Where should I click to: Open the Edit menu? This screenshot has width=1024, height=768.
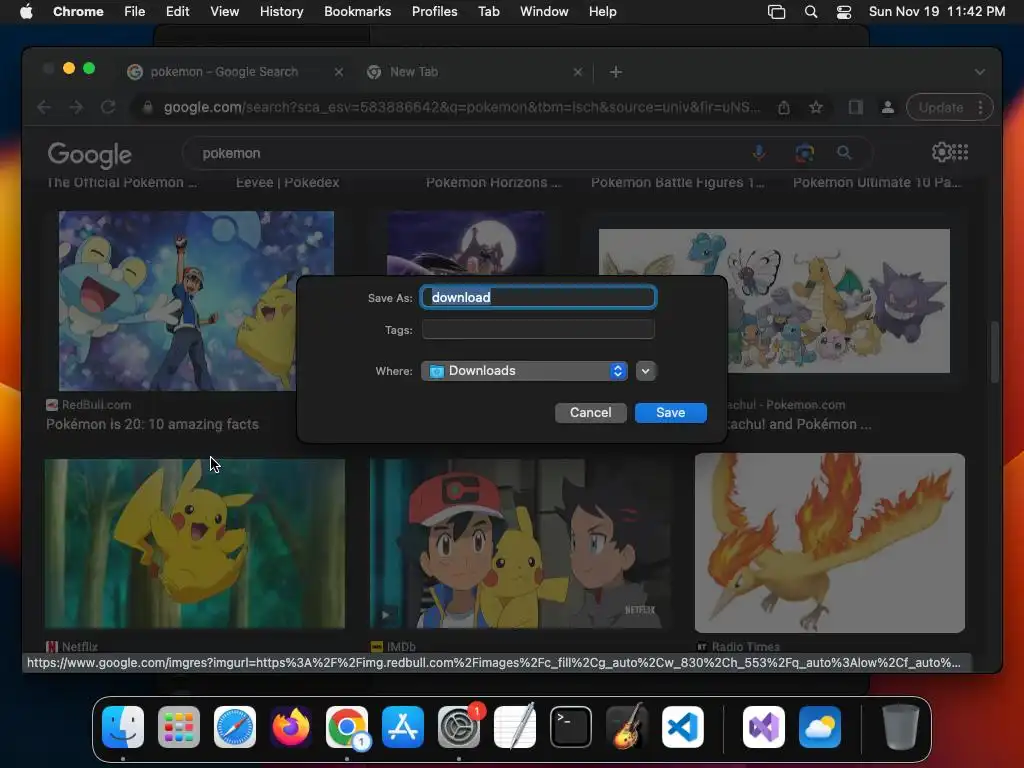pos(177,12)
